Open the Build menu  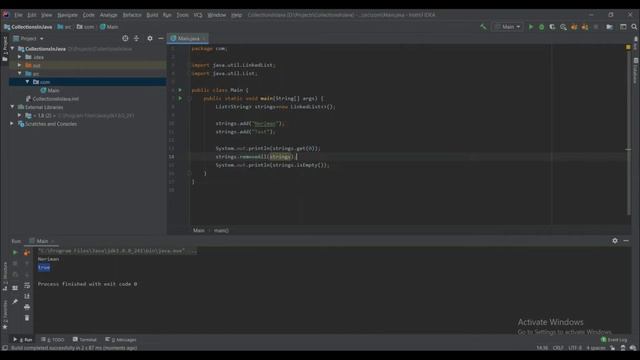(x=152, y=15)
